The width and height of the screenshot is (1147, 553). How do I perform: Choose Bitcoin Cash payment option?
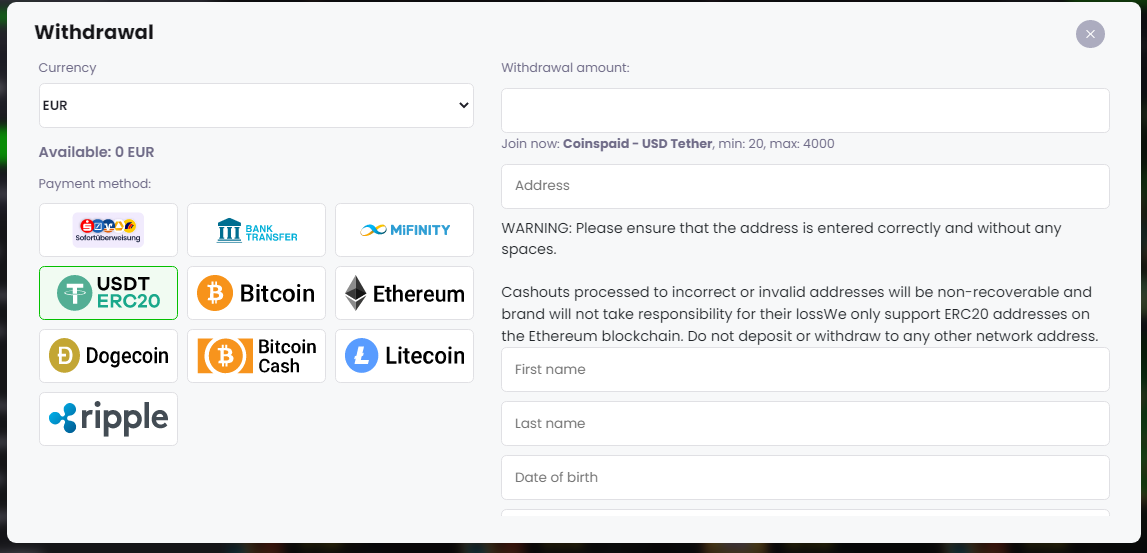click(x=256, y=356)
